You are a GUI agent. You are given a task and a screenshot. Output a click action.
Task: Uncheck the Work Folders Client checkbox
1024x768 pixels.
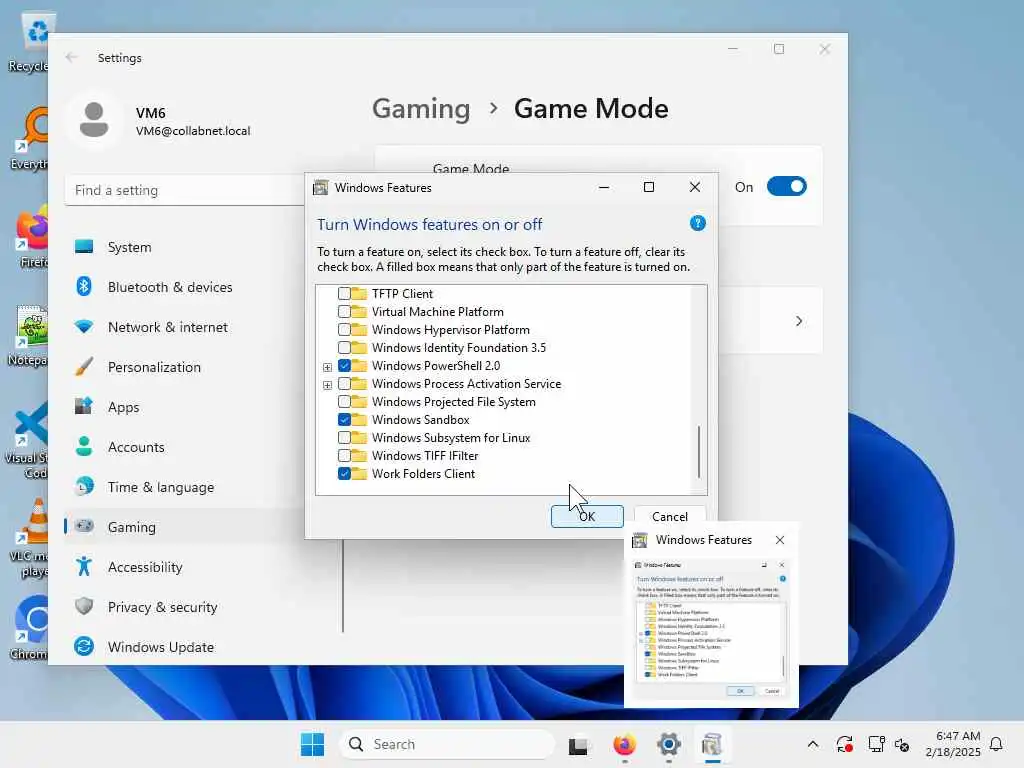[344, 473]
